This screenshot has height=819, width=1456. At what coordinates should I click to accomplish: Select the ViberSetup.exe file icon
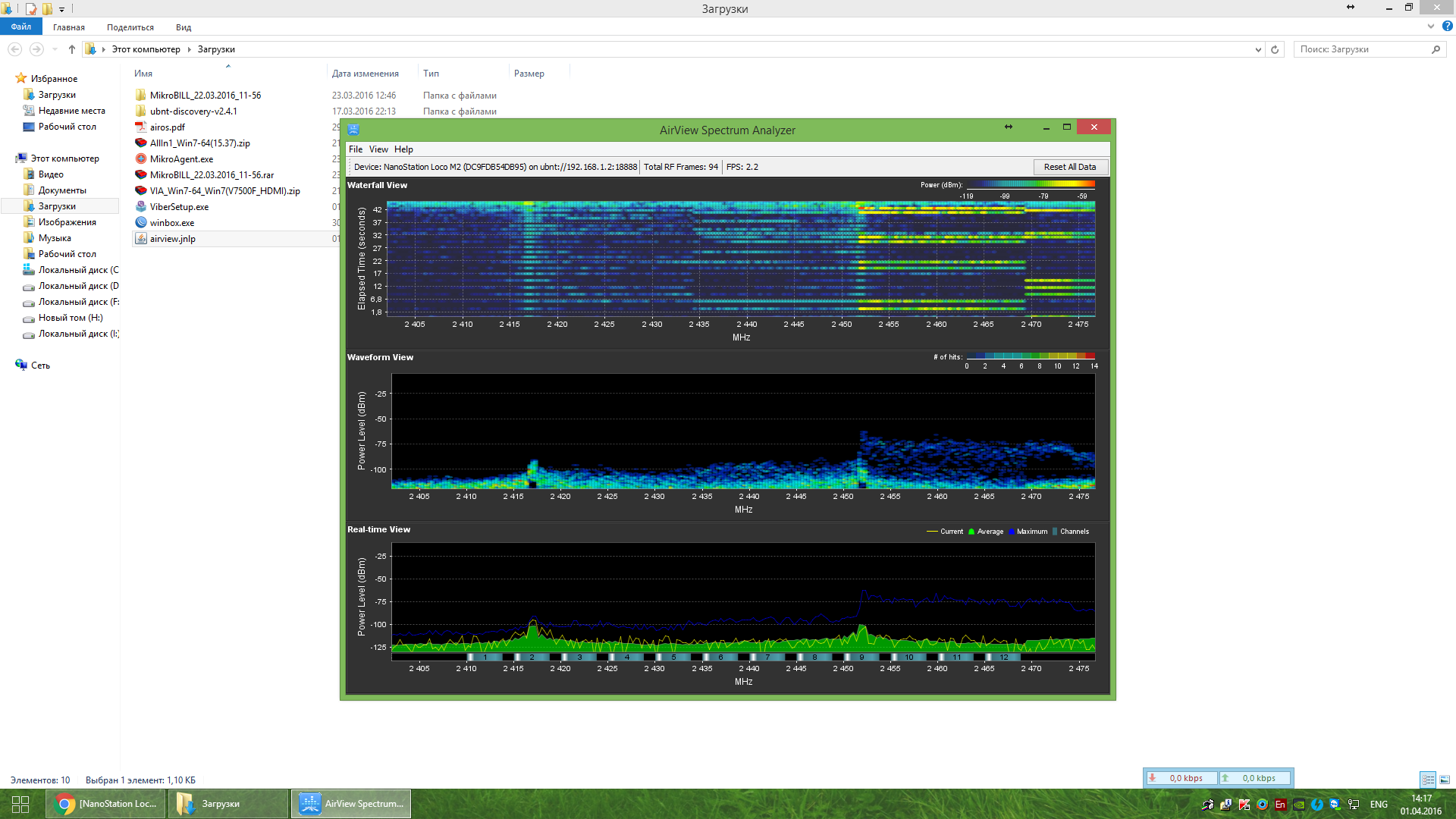coord(141,206)
